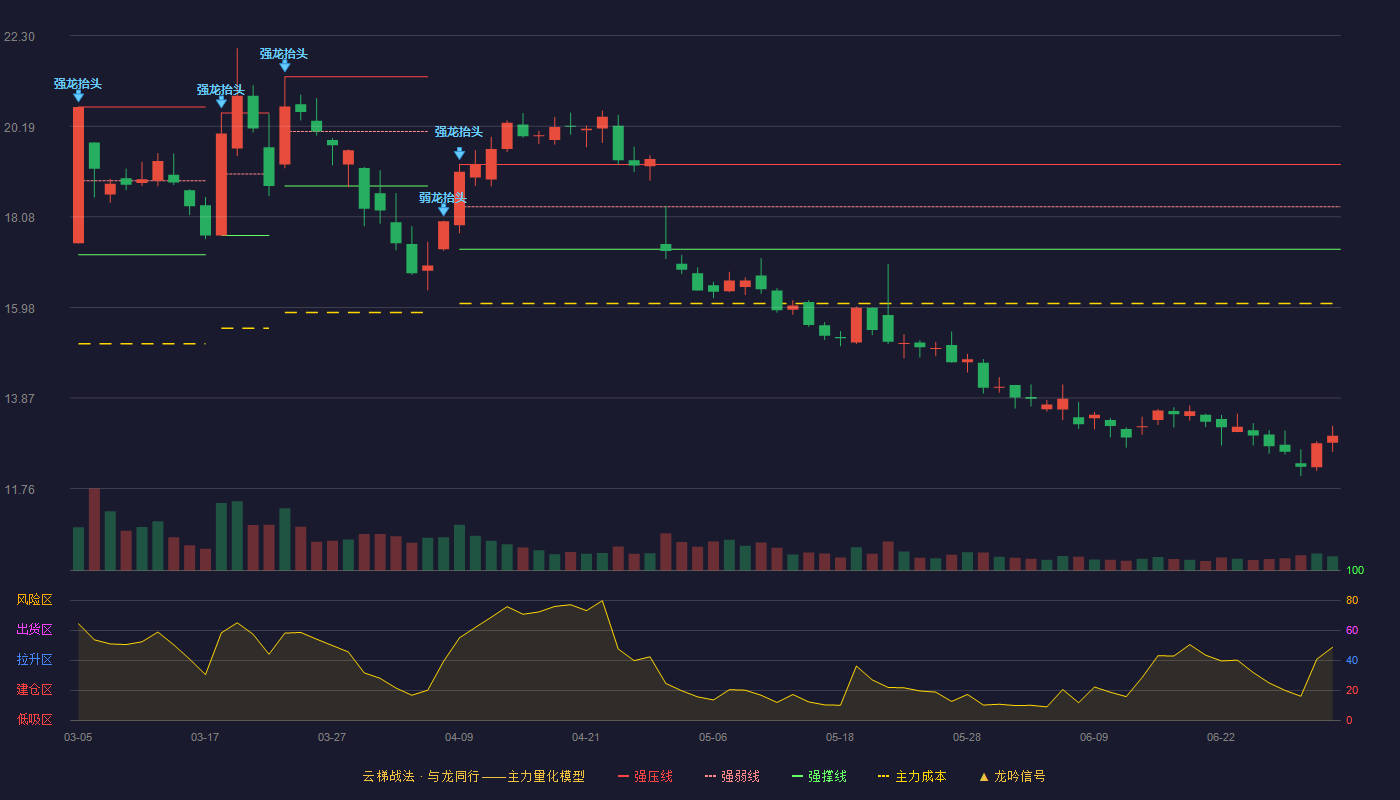This screenshot has width=1400, height=800.
Task: Click the 04-09 date label
Action: 459,737
